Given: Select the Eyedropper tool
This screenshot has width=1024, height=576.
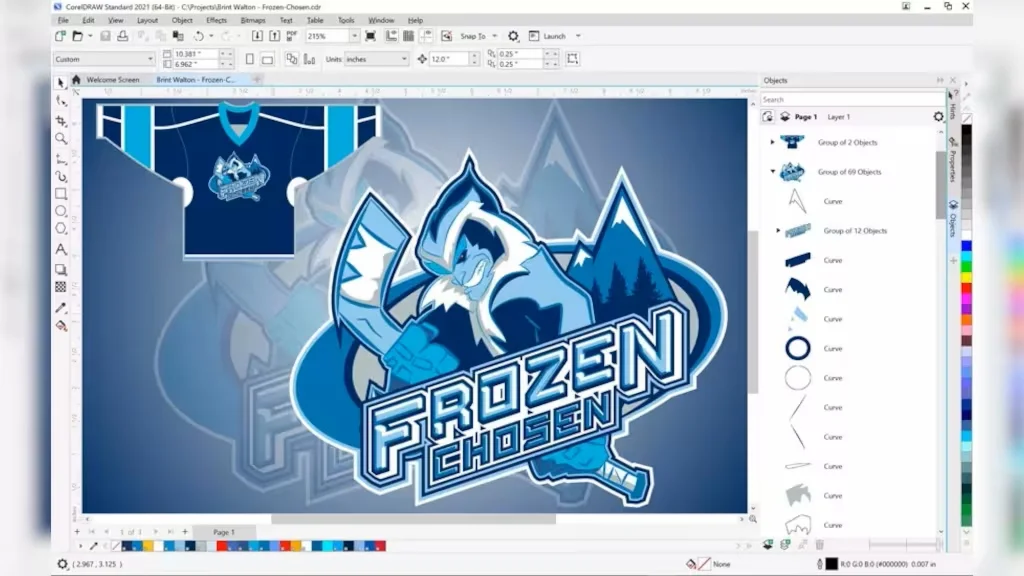Looking at the screenshot, I should 61,308.
